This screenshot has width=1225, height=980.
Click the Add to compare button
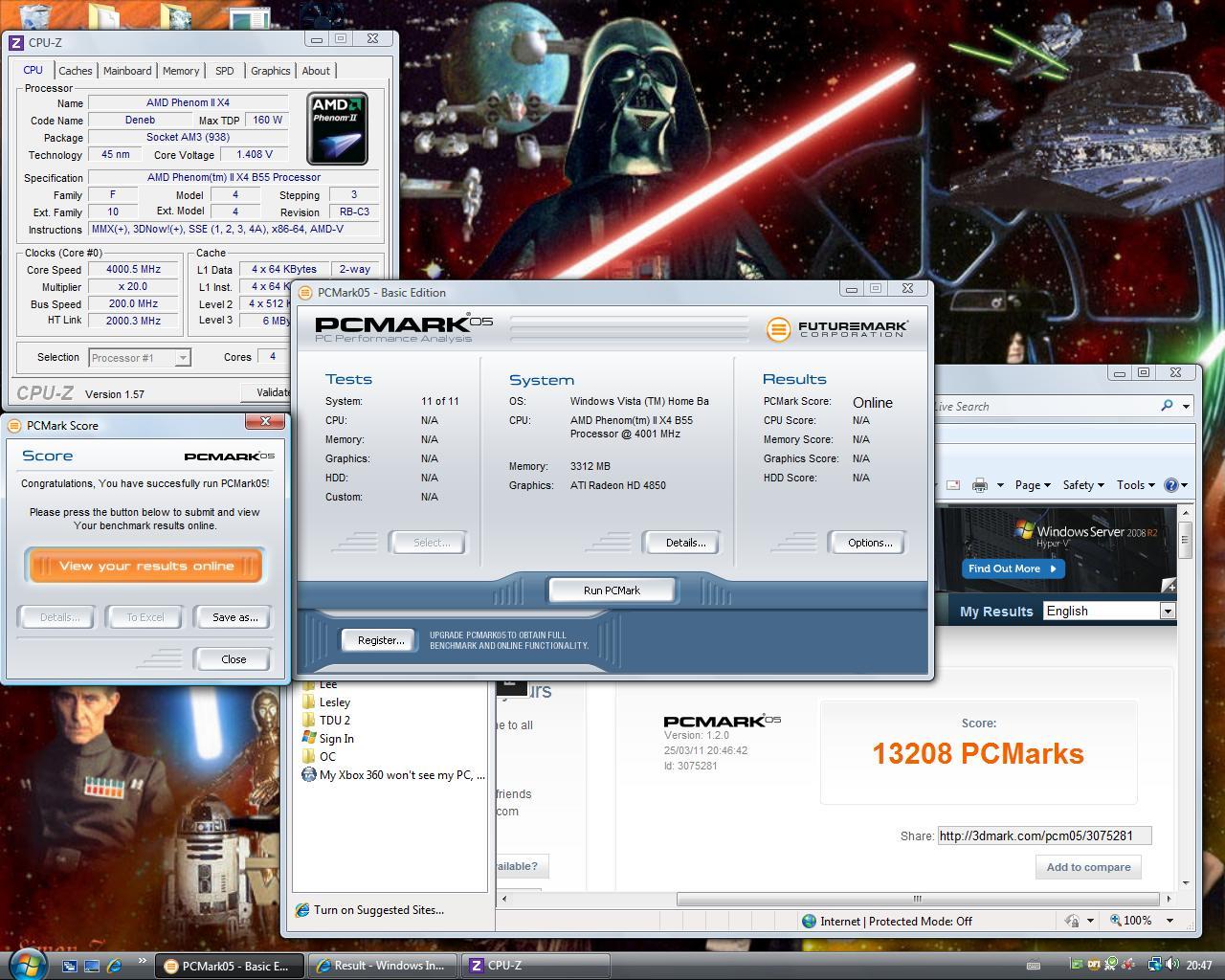pos(1088,867)
